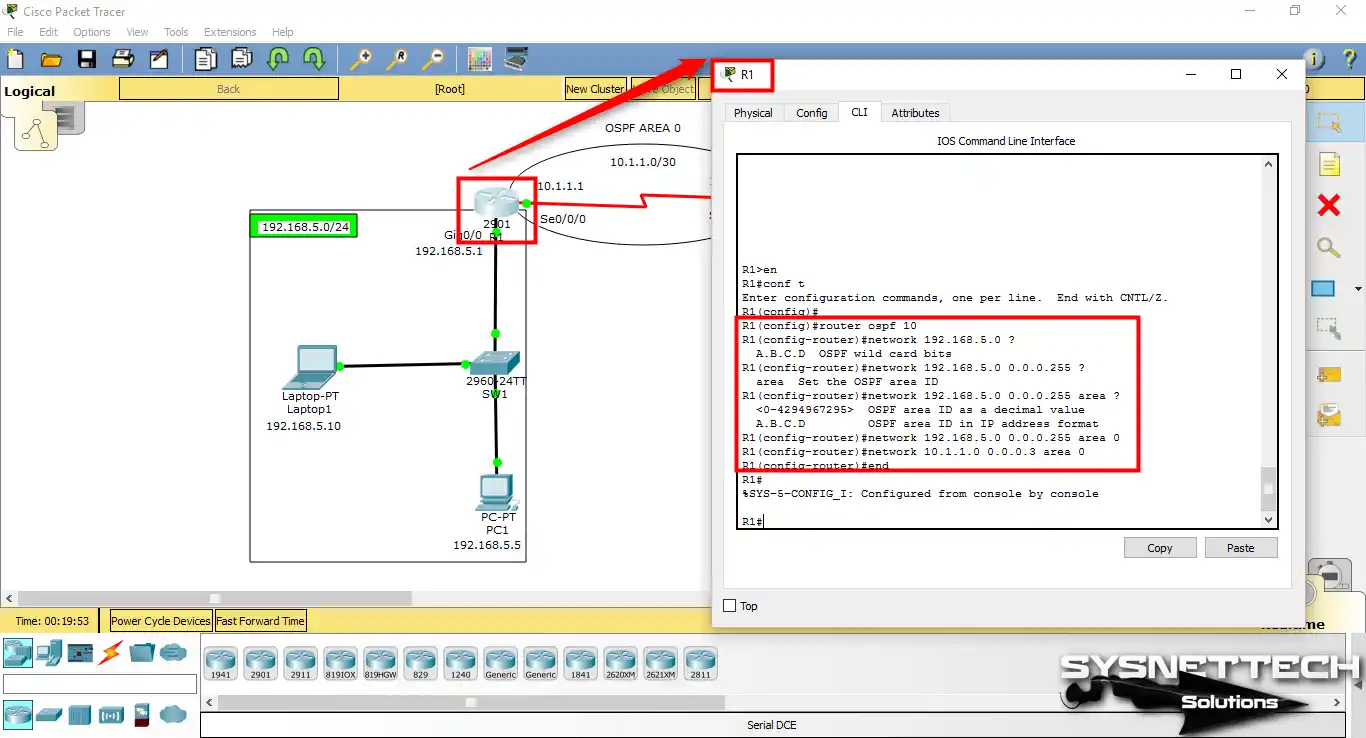Pick the 2911 router model

pos(300,664)
